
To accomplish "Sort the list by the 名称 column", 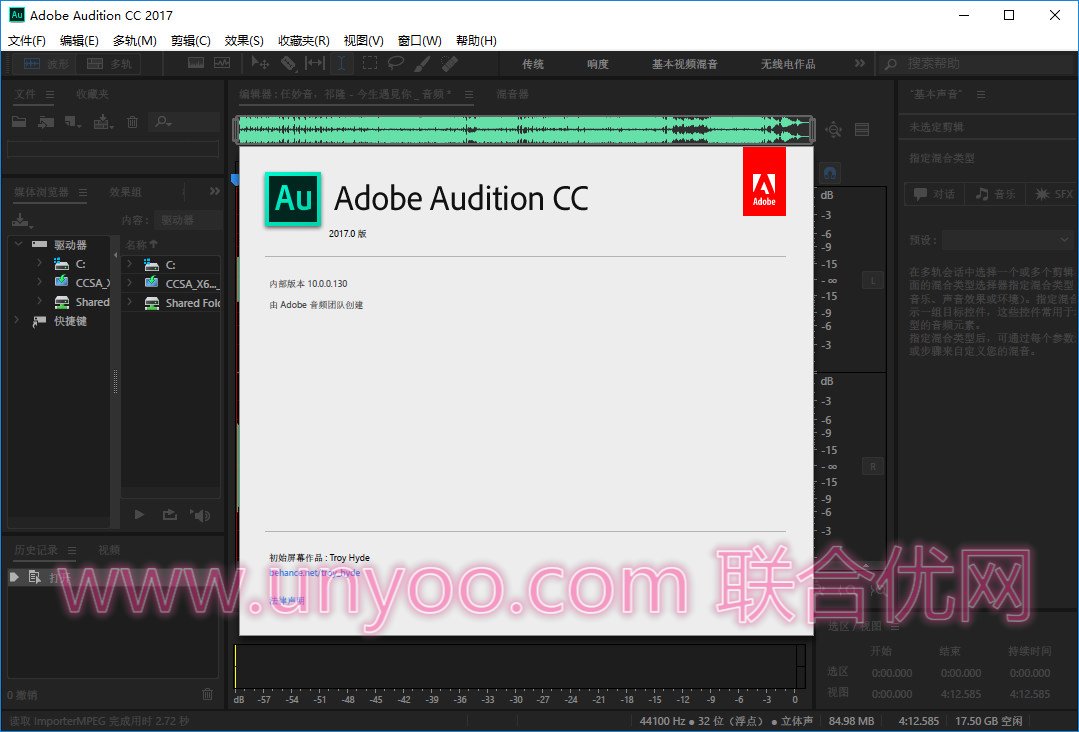I will [141, 244].
